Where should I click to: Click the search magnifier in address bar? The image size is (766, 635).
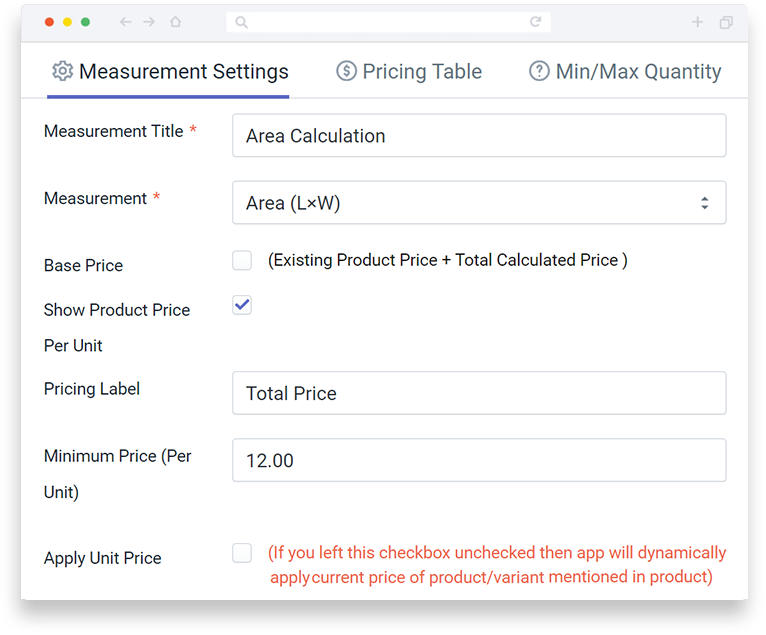pyautogui.click(x=241, y=22)
